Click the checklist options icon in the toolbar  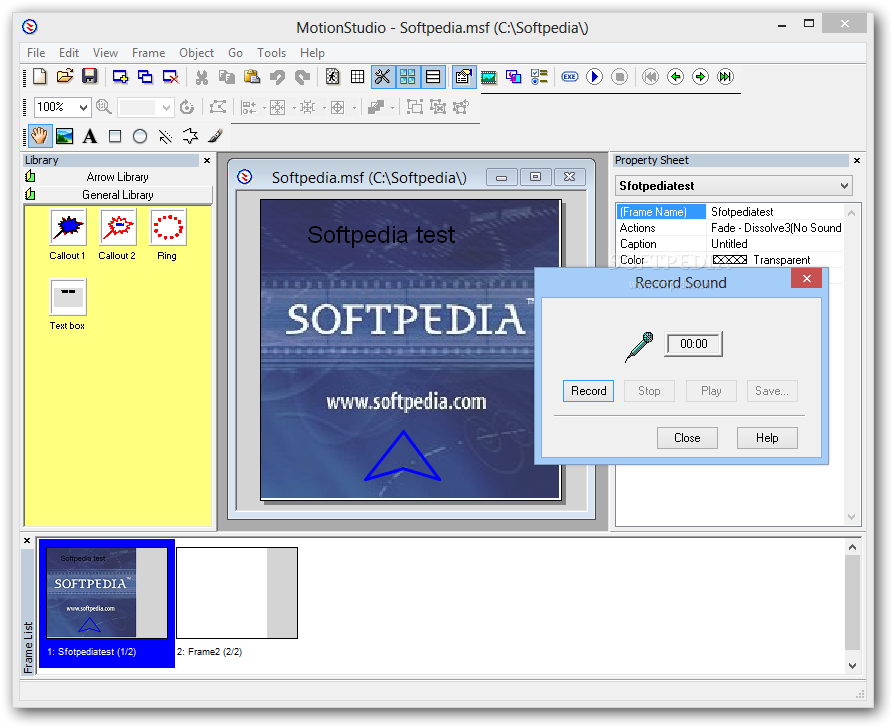539,76
